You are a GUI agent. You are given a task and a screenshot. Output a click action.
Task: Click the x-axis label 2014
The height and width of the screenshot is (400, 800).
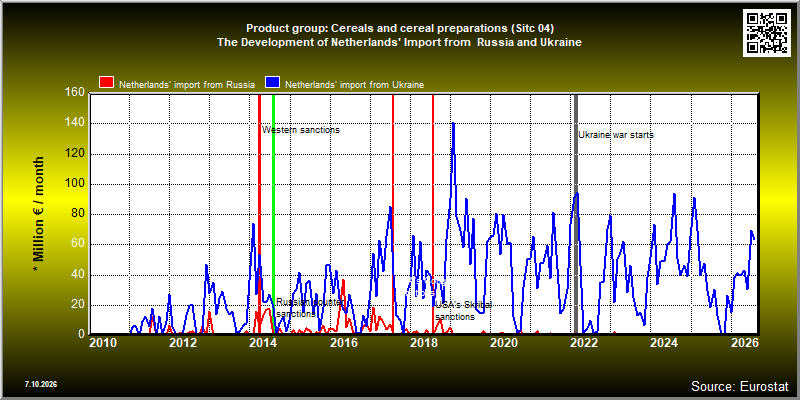[263, 342]
